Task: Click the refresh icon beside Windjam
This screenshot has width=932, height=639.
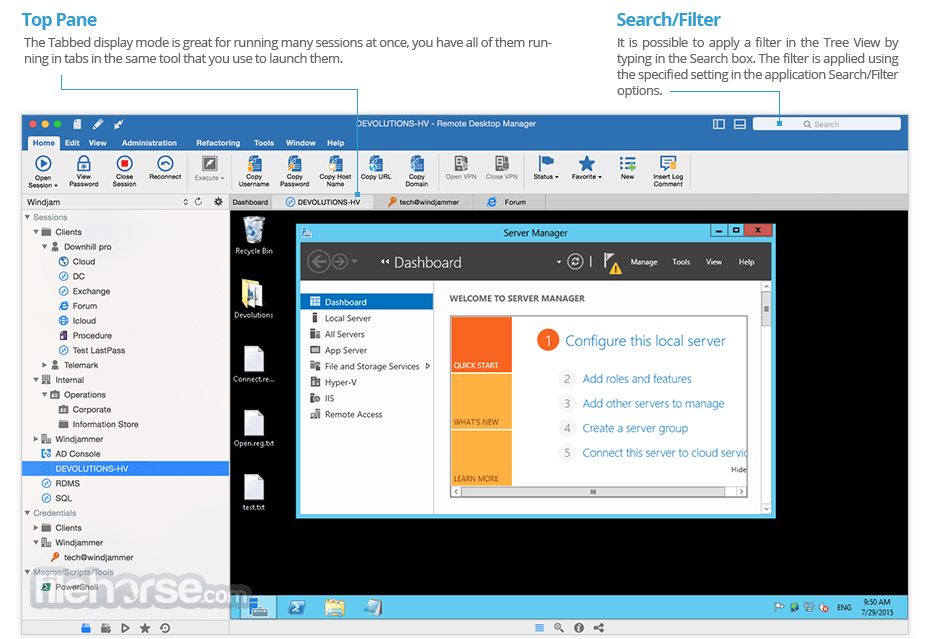Action: (x=199, y=202)
